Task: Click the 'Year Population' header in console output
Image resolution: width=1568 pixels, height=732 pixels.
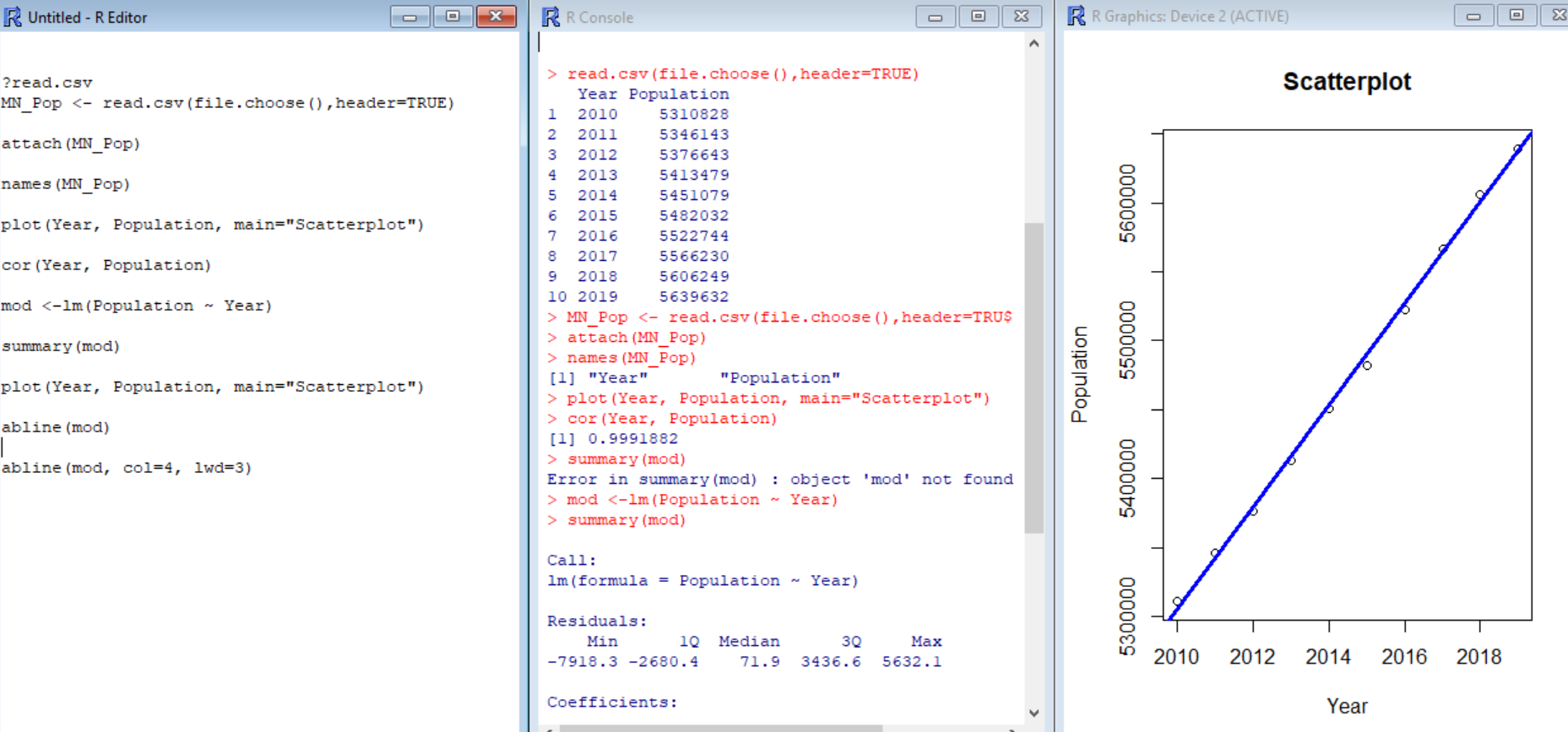Action: 654,95
